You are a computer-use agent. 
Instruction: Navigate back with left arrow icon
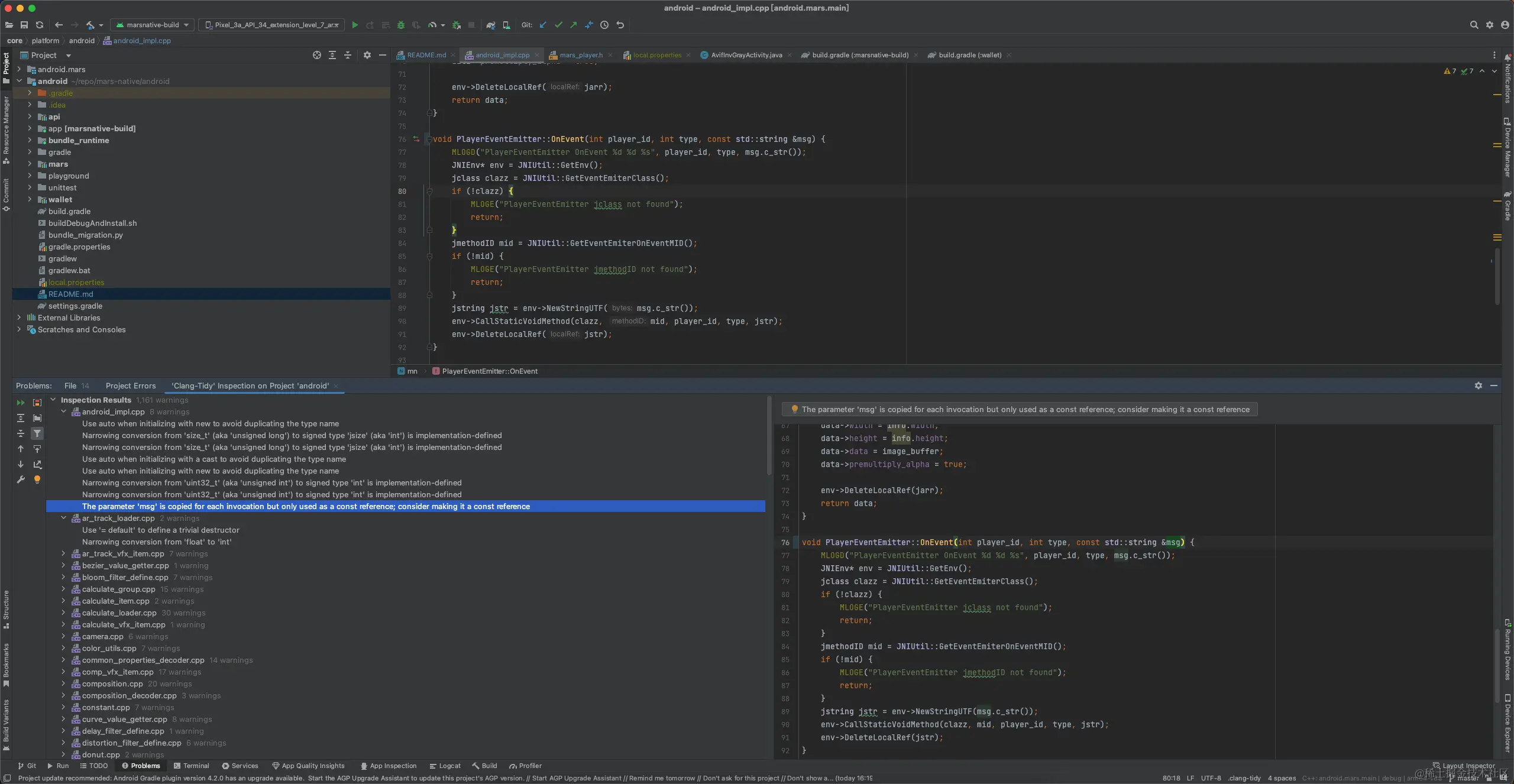pyautogui.click(x=59, y=25)
